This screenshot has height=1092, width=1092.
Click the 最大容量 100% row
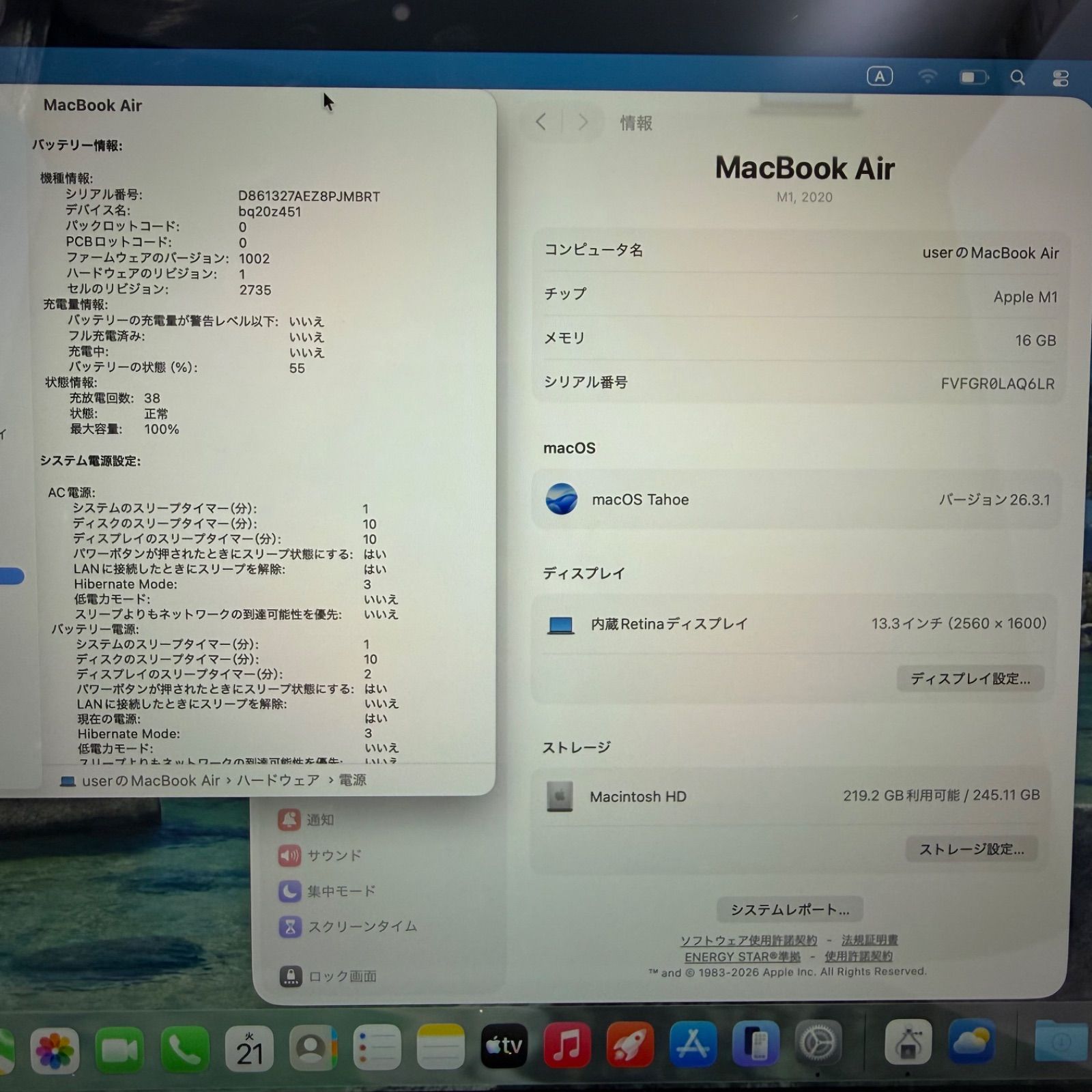(124, 429)
